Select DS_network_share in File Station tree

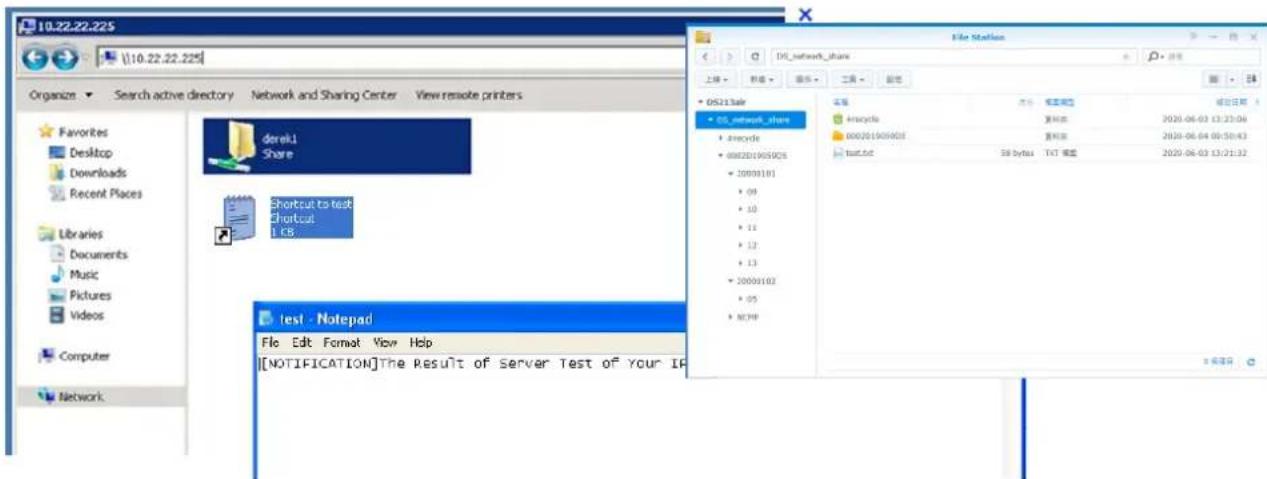tap(752, 119)
